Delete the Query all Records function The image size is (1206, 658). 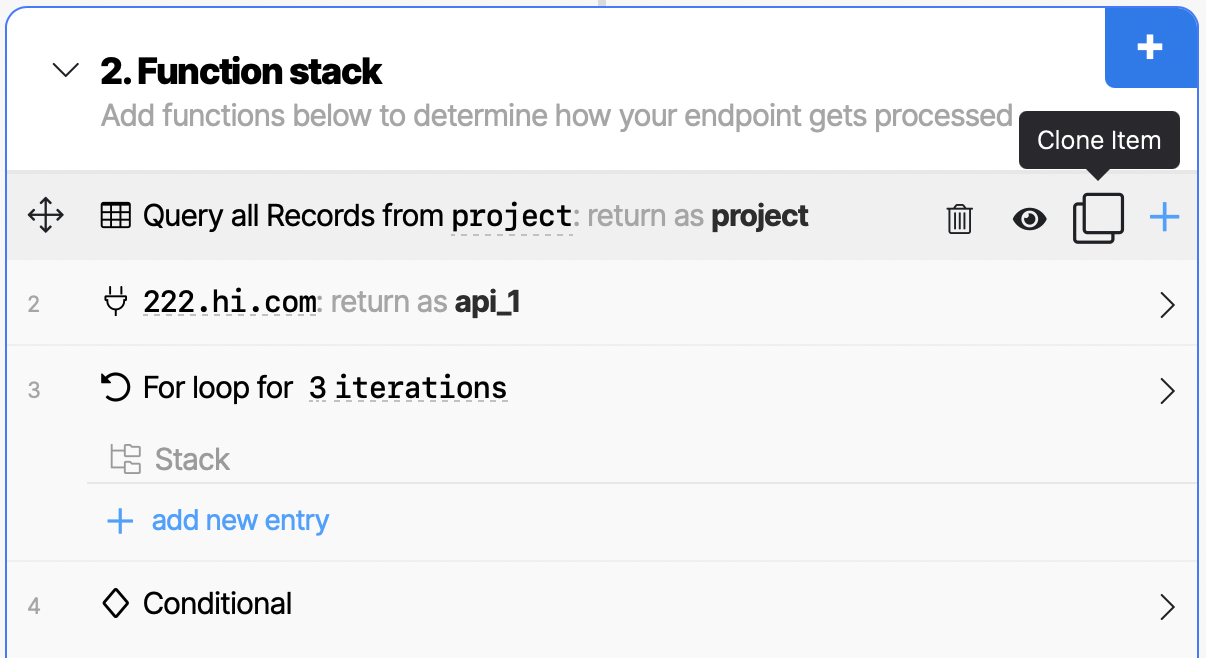959,218
